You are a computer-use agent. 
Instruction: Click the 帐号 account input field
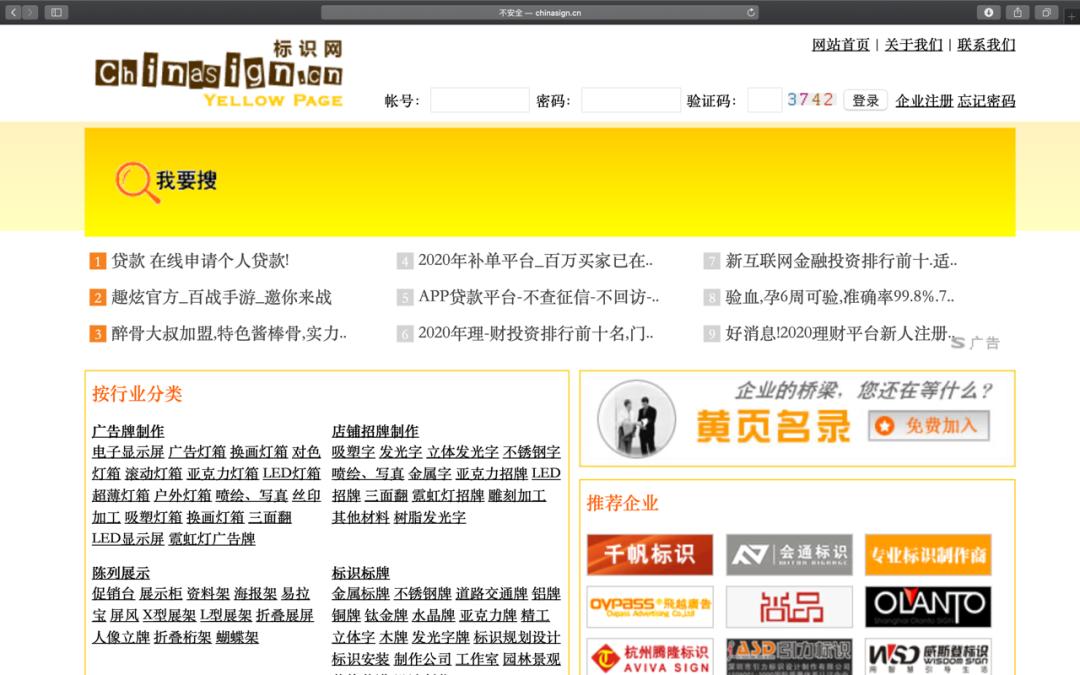click(479, 100)
